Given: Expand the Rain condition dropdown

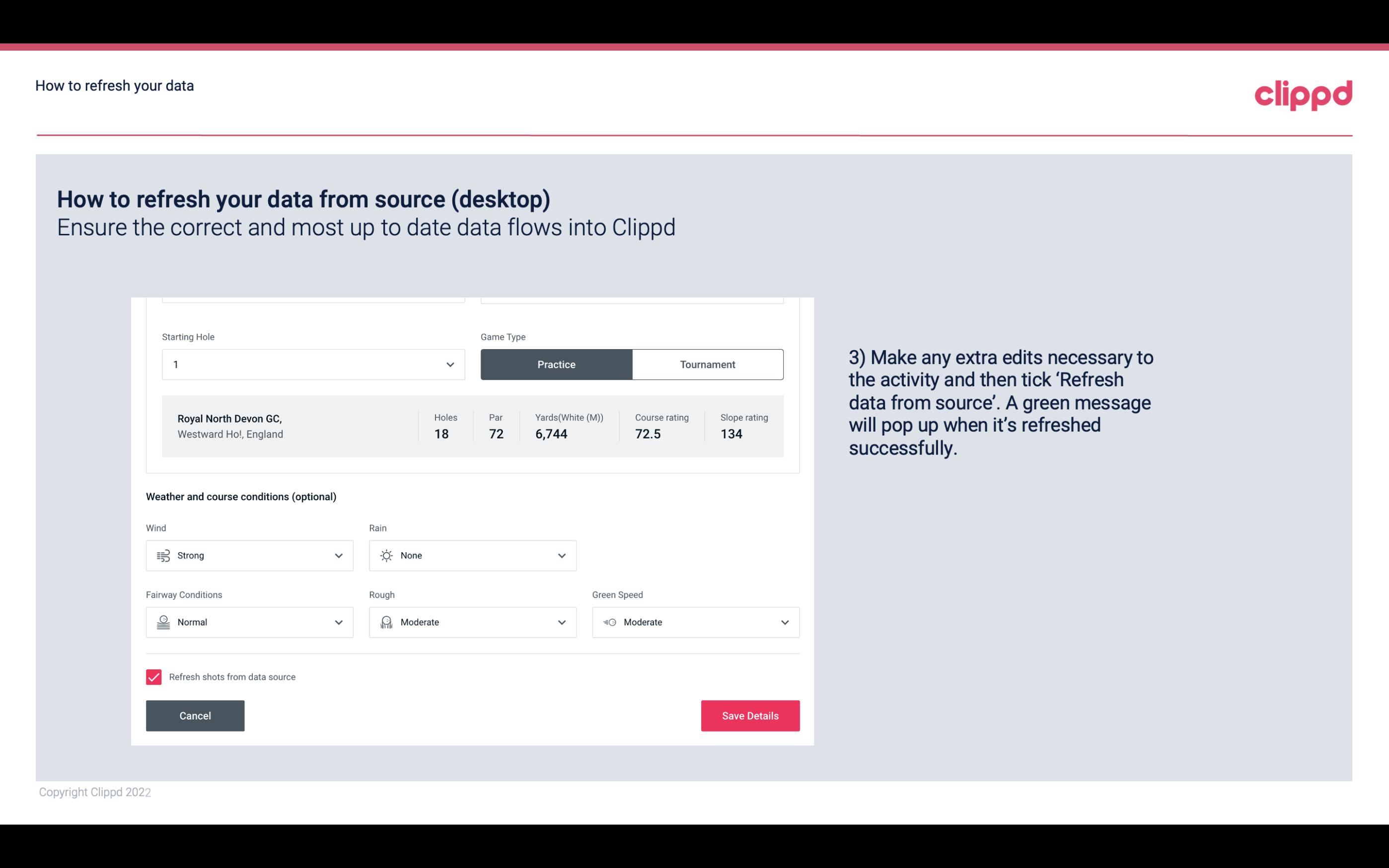Looking at the screenshot, I should pyautogui.click(x=561, y=555).
